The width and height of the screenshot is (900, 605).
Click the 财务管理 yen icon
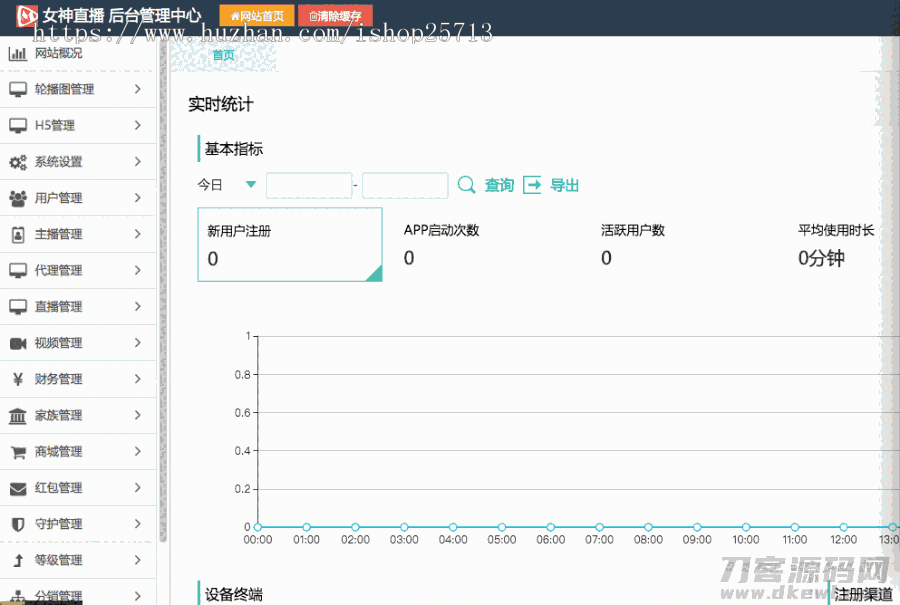(18, 379)
